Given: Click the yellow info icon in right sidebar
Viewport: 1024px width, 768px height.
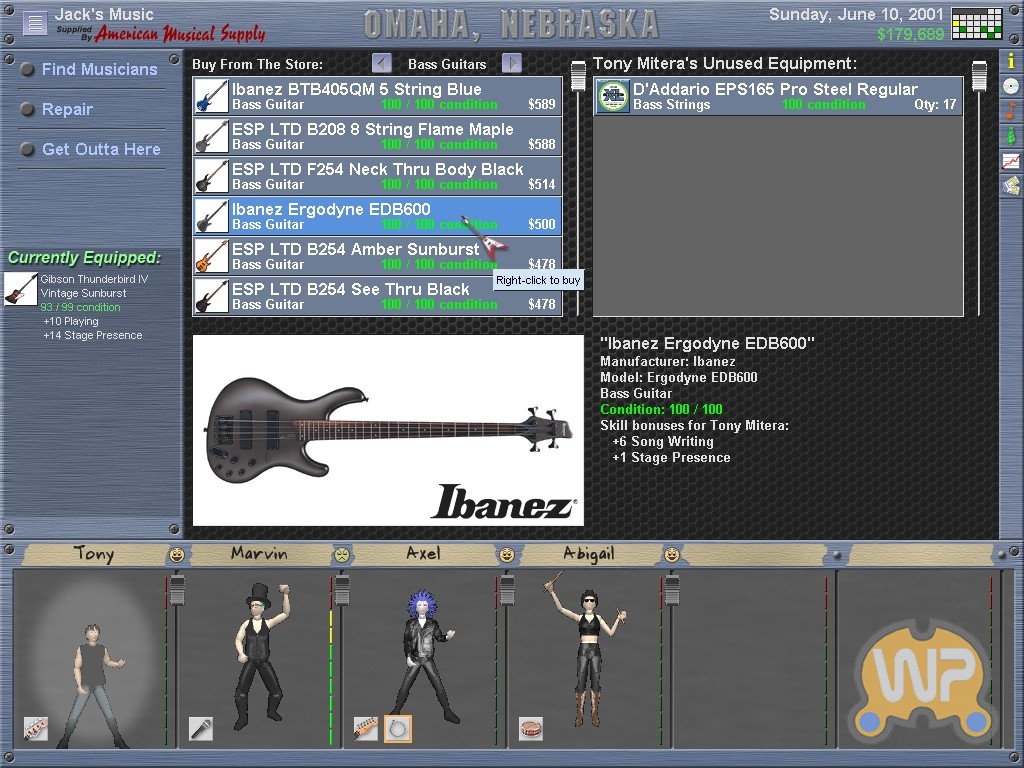Looking at the screenshot, I should click(x=1011, y=61).
